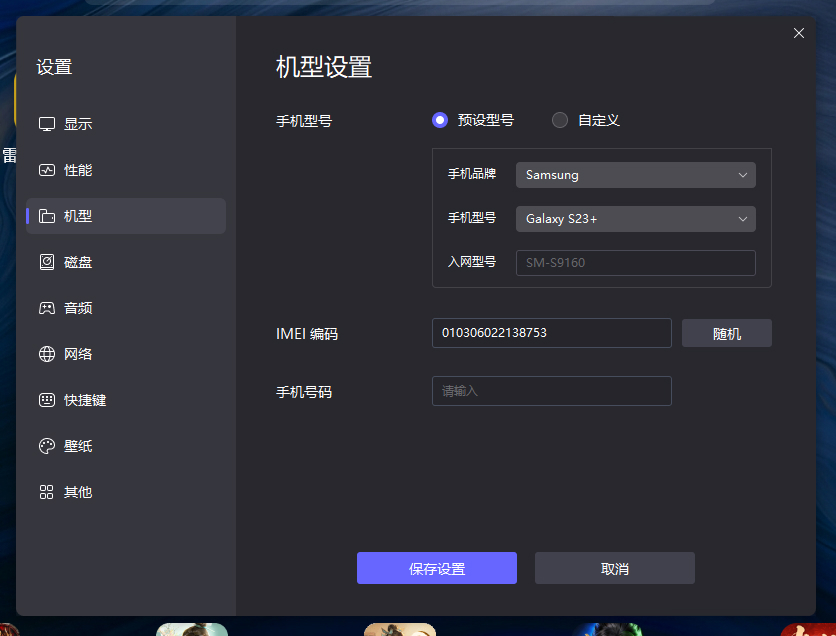Select the 快捷键 keyboard shortcut icon
Image resolution: width=836 pixels, height=636 pixels.
click(x=45, y=399)
